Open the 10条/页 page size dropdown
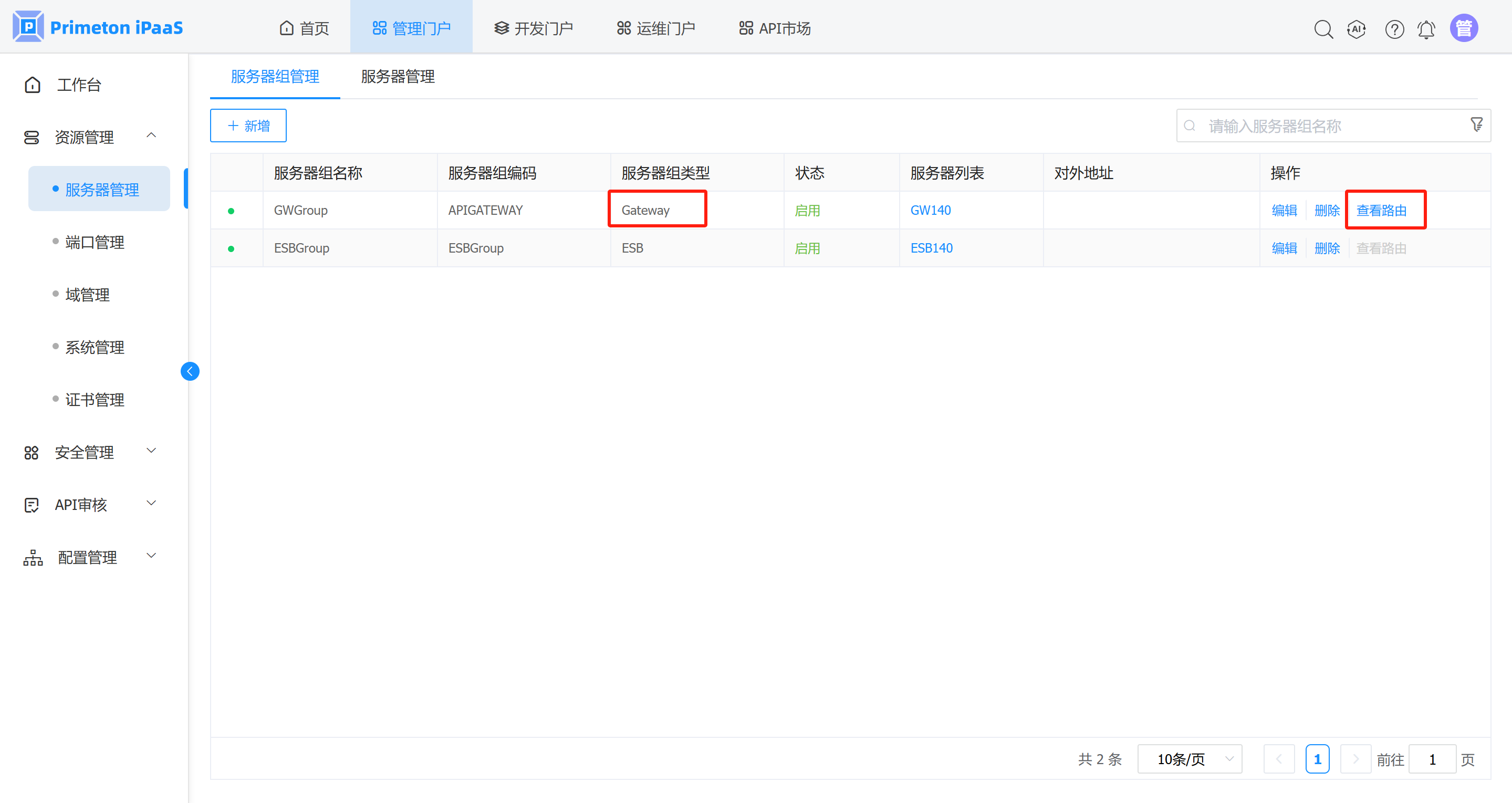This screenshot has width=1512, height=803. 1189,758
